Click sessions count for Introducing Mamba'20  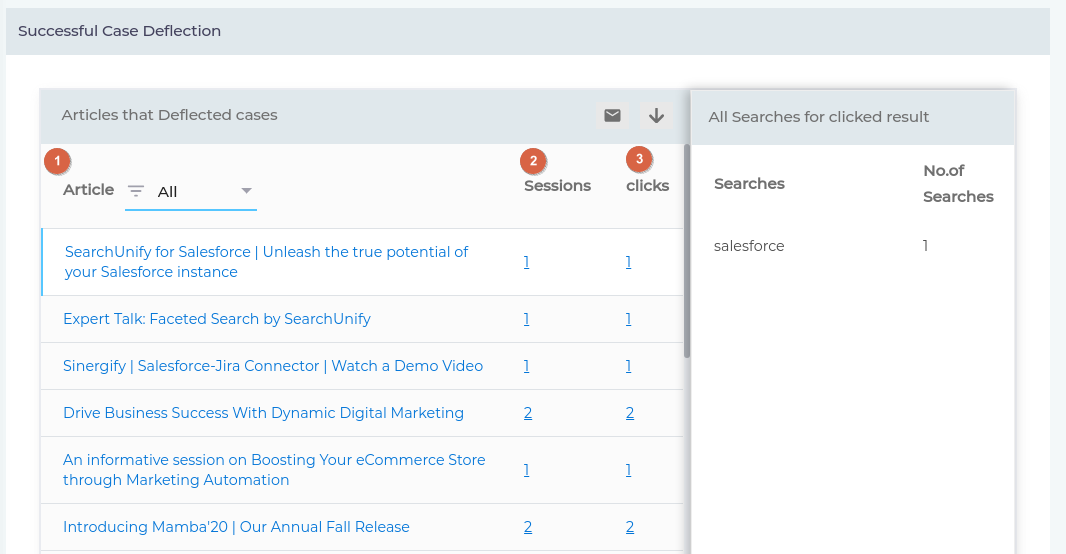pyautogui.click(x=527, y=527)
